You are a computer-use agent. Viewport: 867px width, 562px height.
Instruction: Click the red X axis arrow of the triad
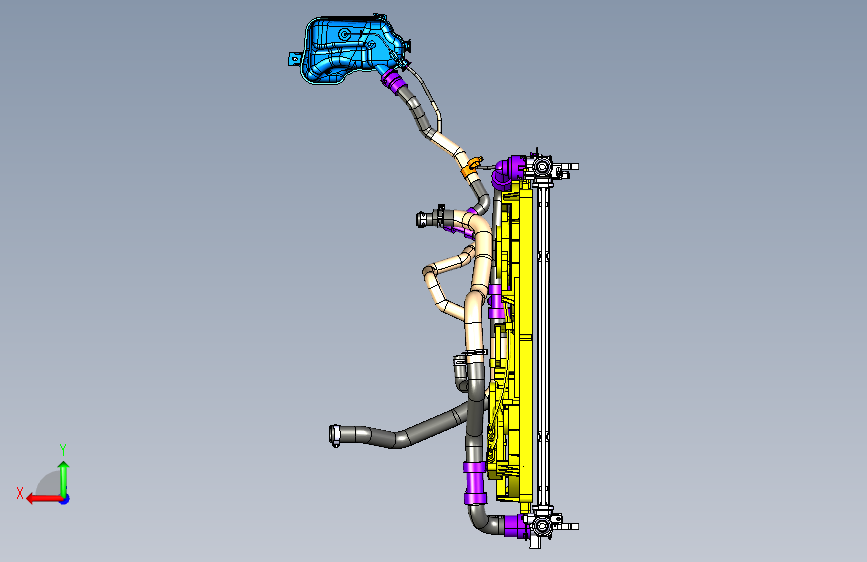(43, 499)
